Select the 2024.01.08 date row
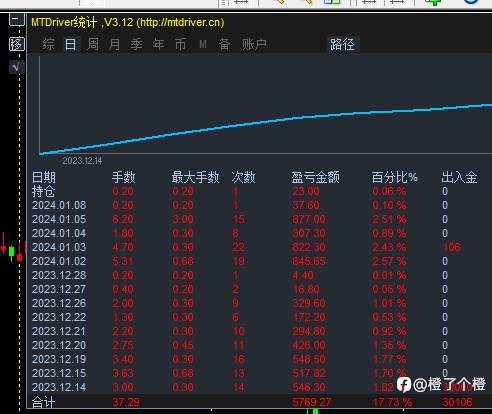 click(x=59, y=205)
